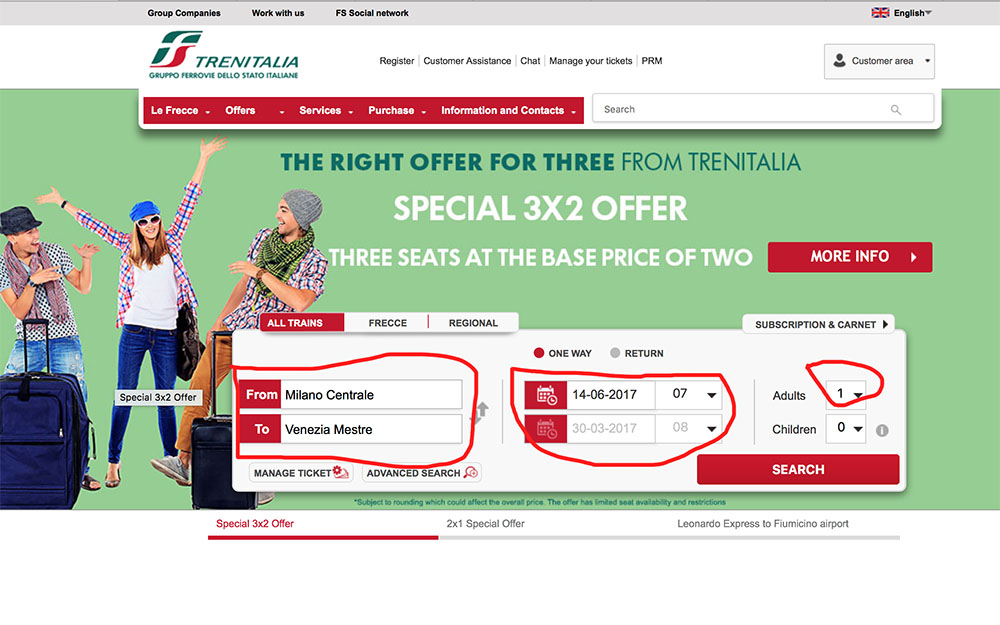This screenshot has height=625, width=1000.
Task: Open the Le Frecce menu
Action: 180,110
